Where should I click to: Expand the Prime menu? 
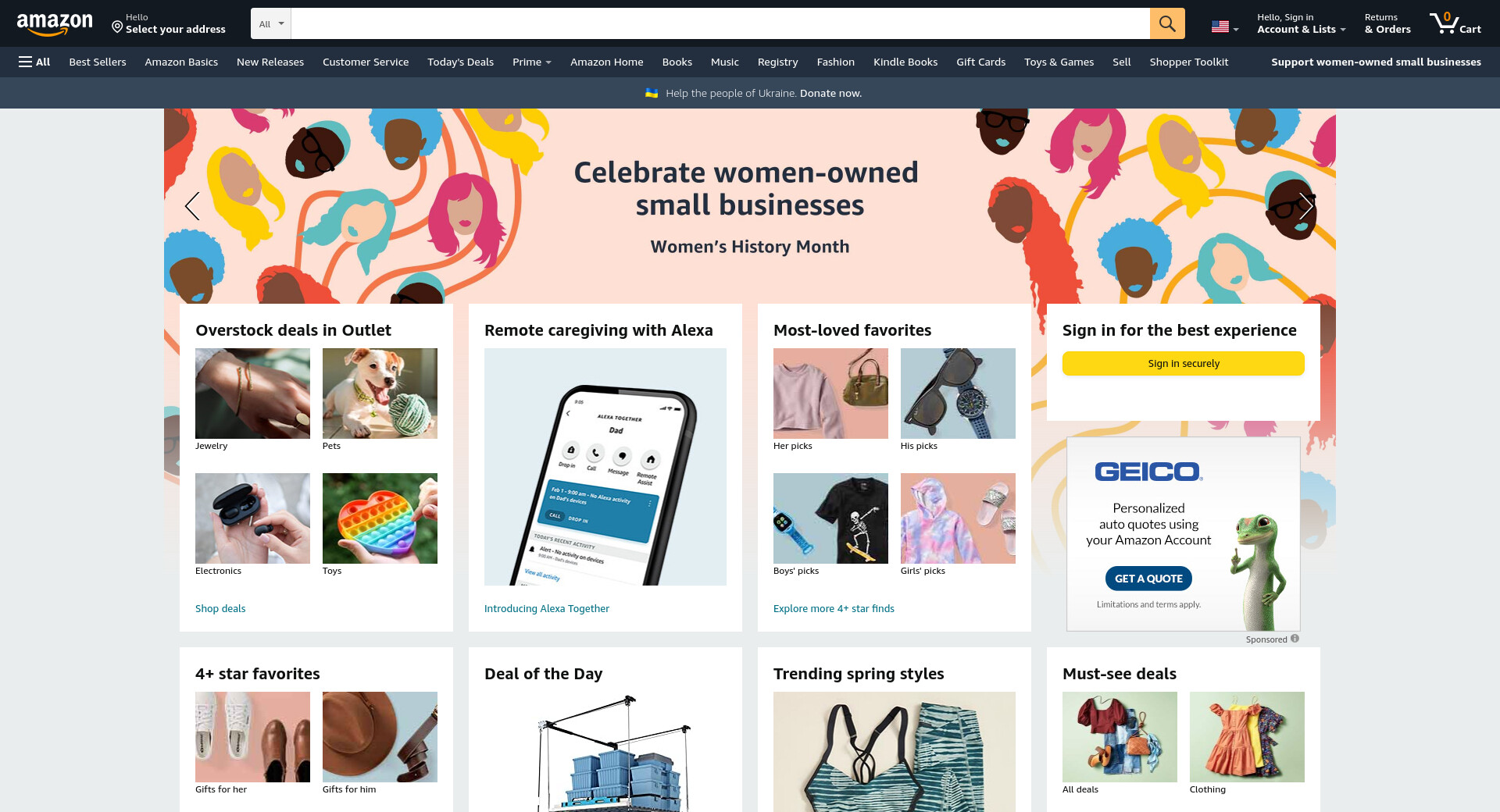532,62
